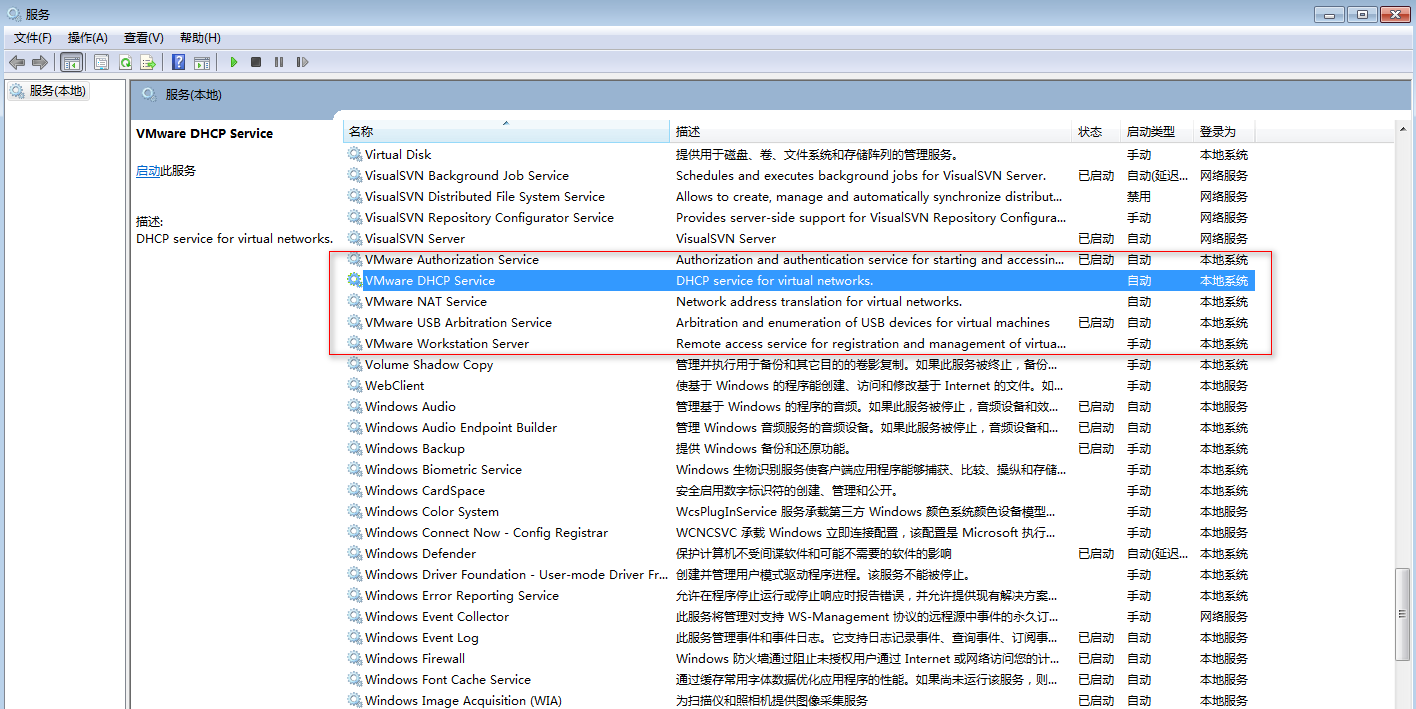Screen dimensions: 1416x709
Task: Click the 'DHCP service for virtual networks.' description in the selected row
Action: click(x=774, y=280)
